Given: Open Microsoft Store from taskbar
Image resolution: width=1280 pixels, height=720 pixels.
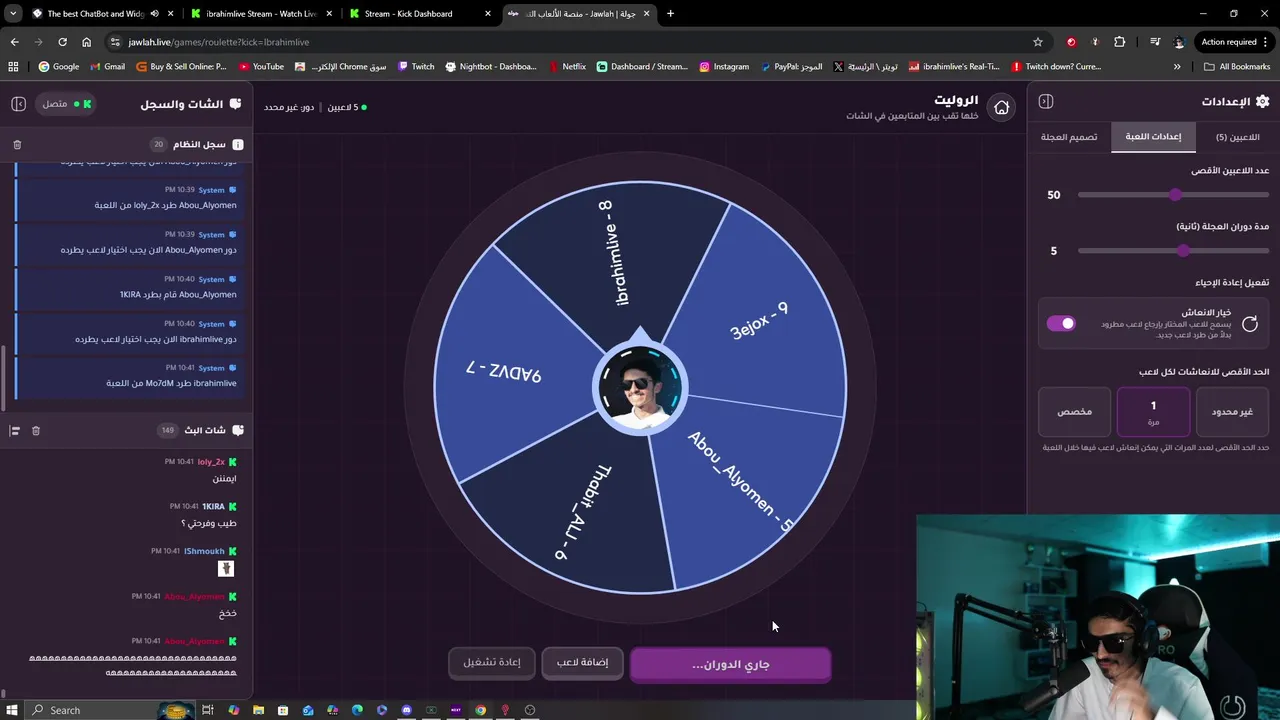Looking at the screenshot, I should point(283,710).
